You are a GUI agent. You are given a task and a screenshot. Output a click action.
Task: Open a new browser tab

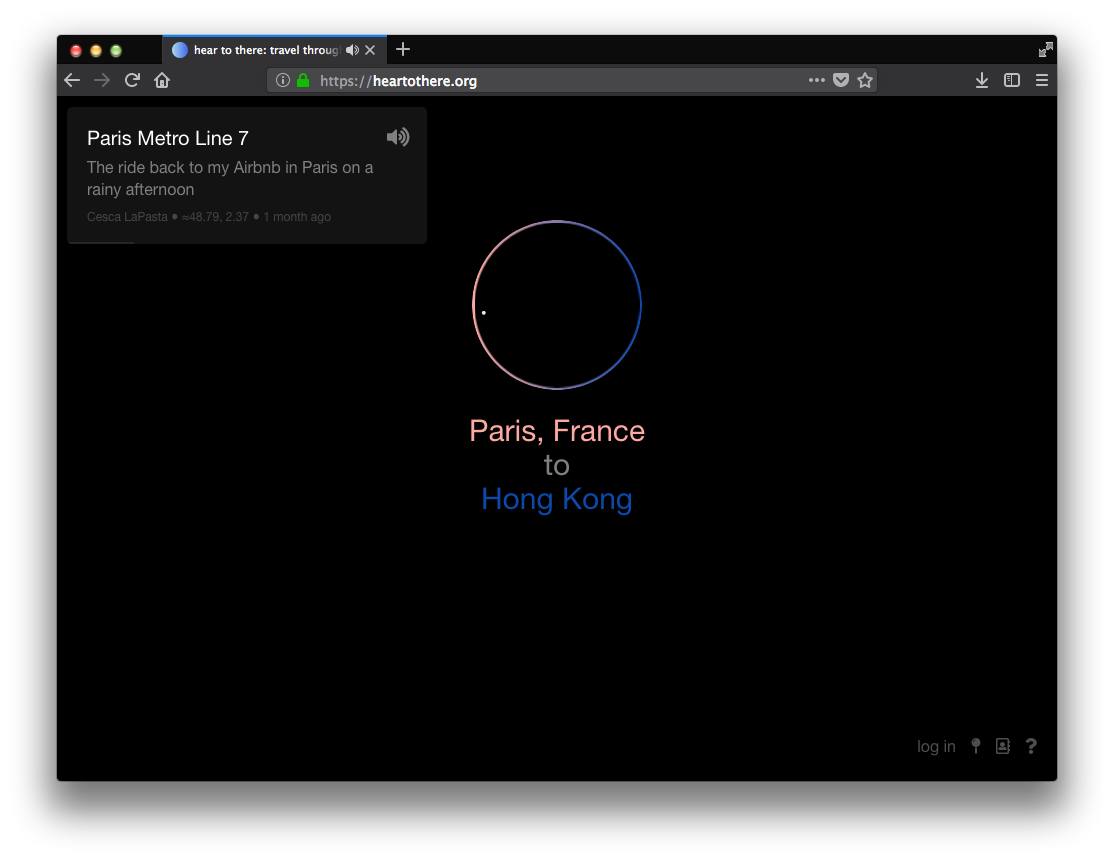(x=403, y=50)
